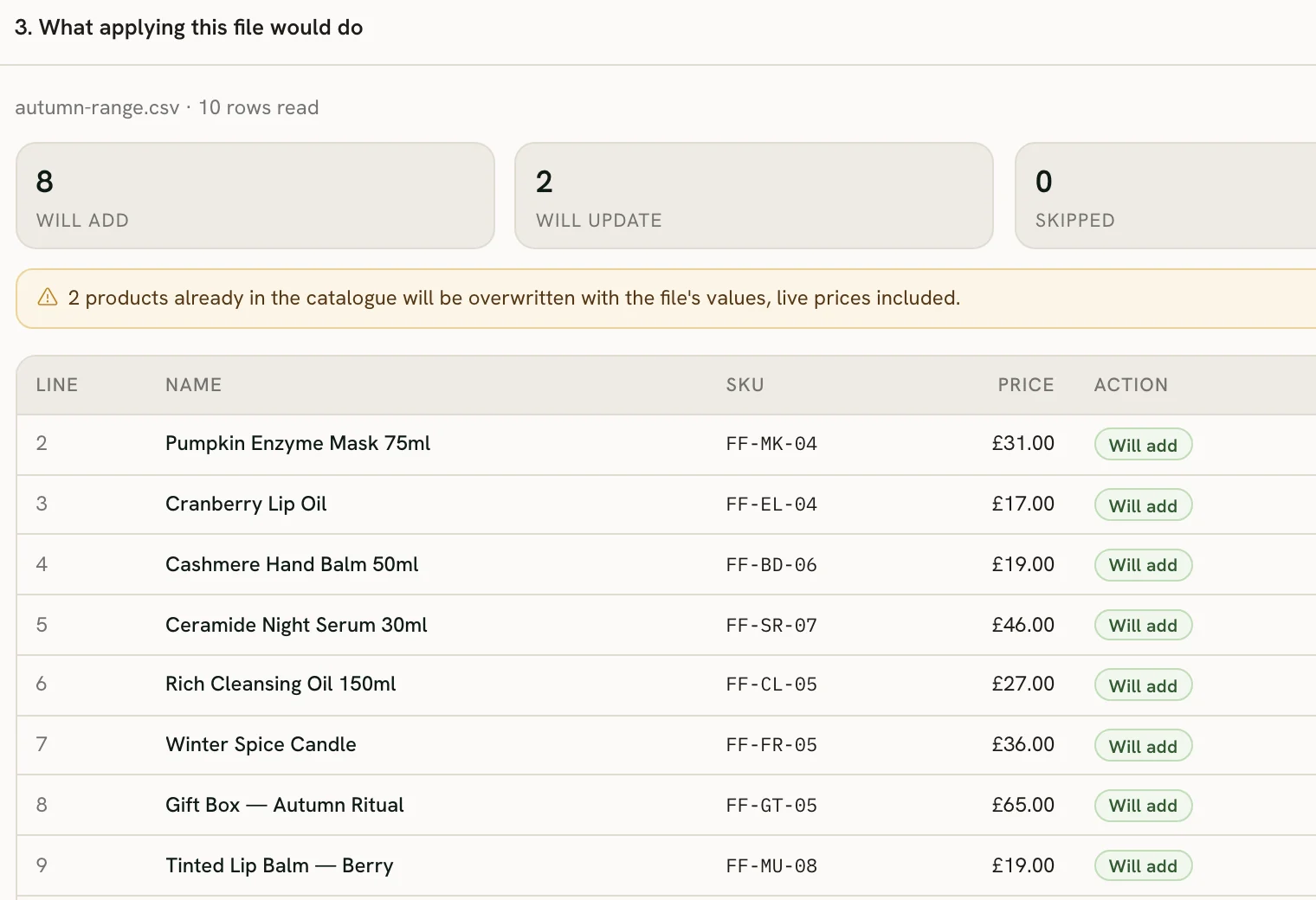Click Will add badge for Tinted Lip Balm
Image resolution: width=1316 pixels, height=900 pixels.
1144,865
